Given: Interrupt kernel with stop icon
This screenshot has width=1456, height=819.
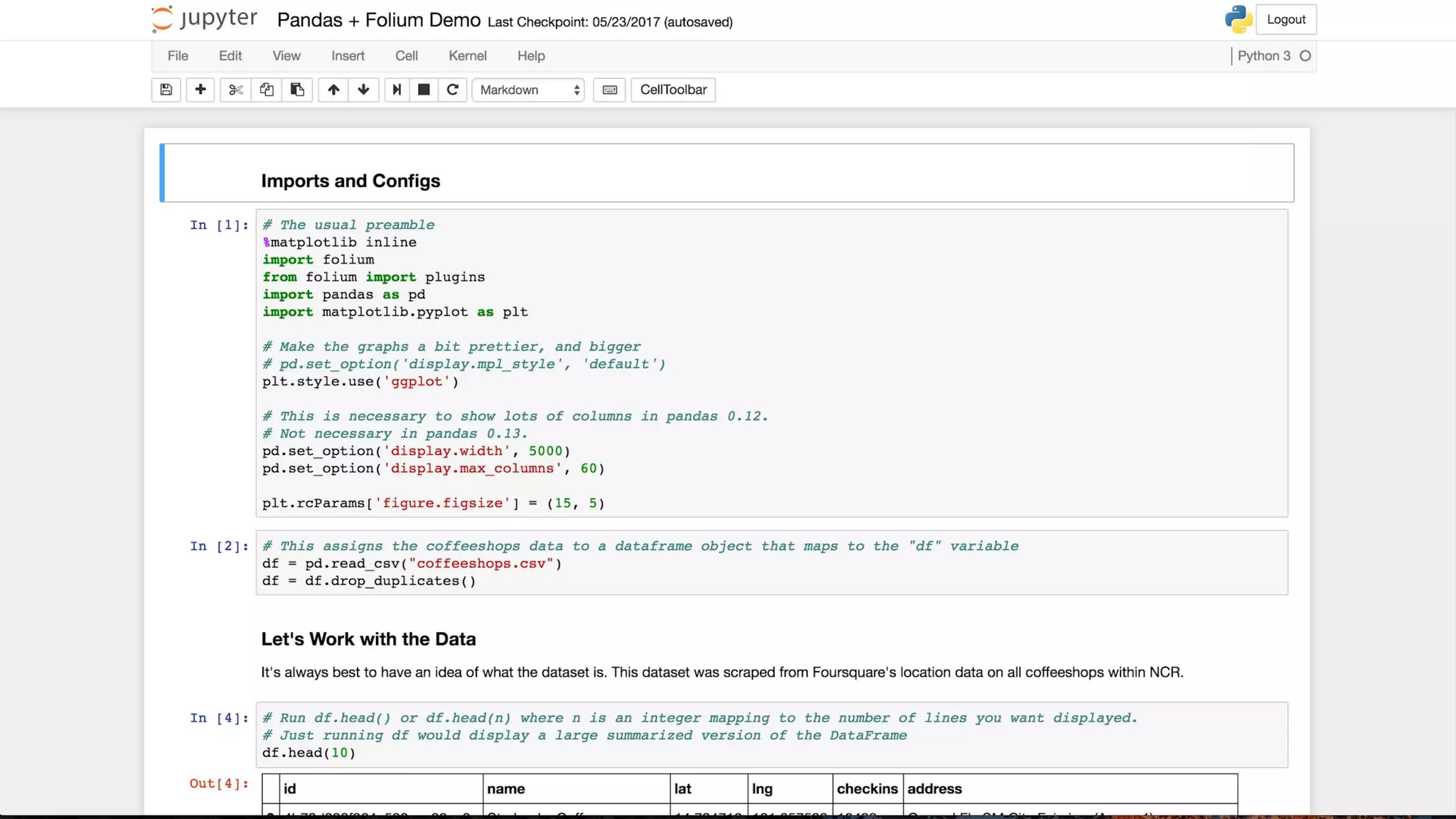Looking at the screenshot, I should [x=424, y=90].
